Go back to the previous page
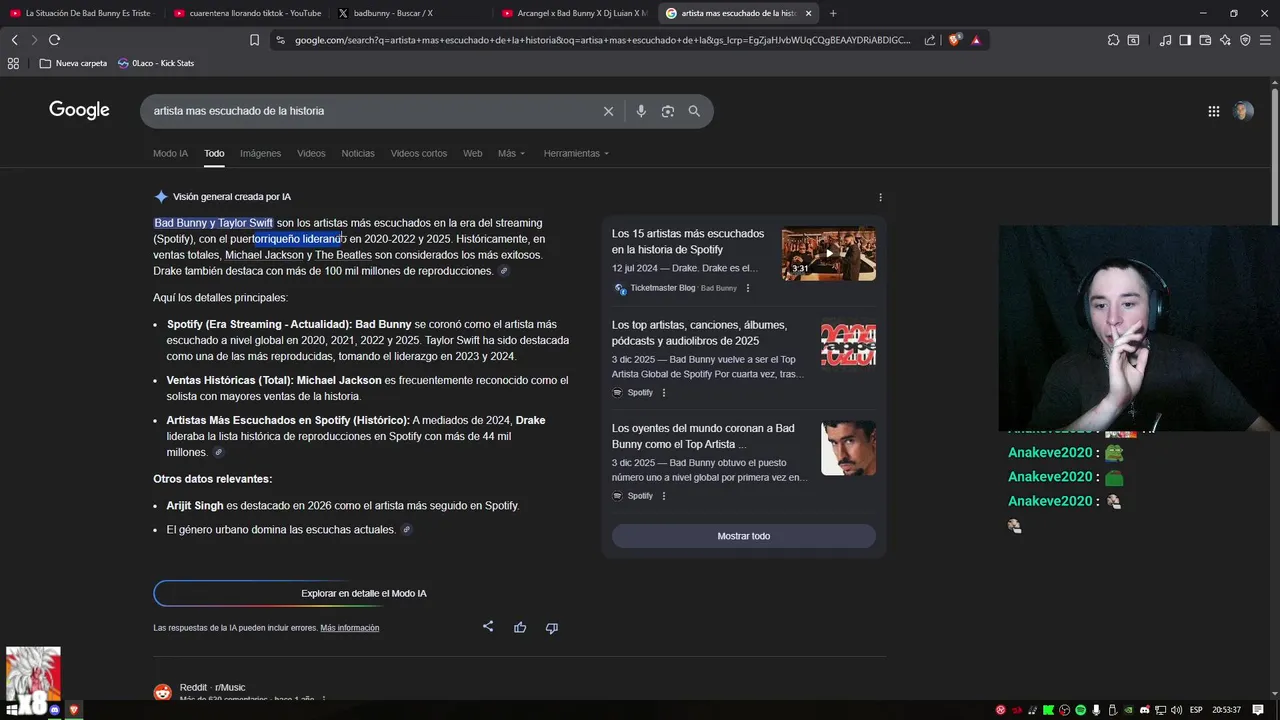Screen dimensions: 1280x720 [x=14, y=40]
